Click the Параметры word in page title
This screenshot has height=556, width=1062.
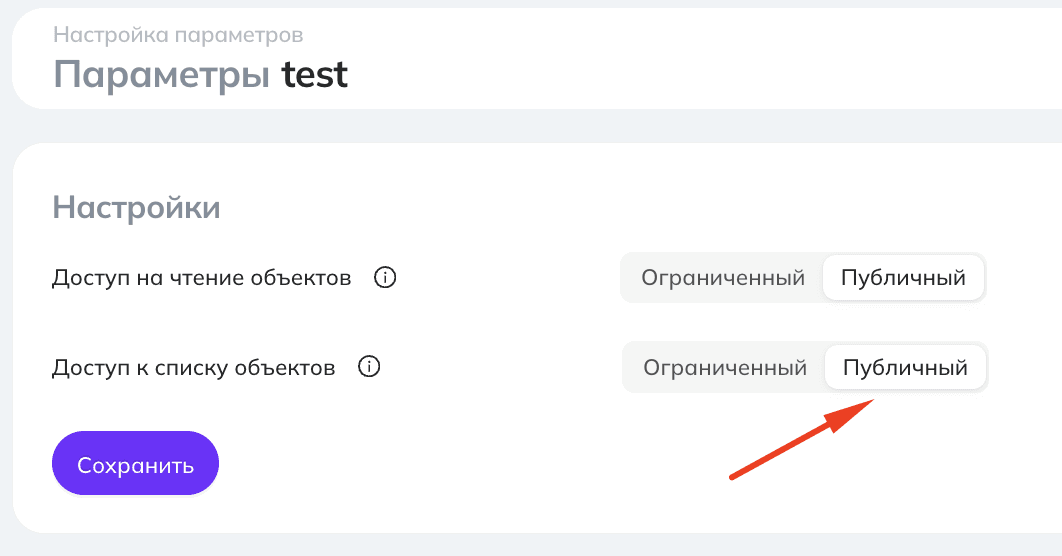162,74
